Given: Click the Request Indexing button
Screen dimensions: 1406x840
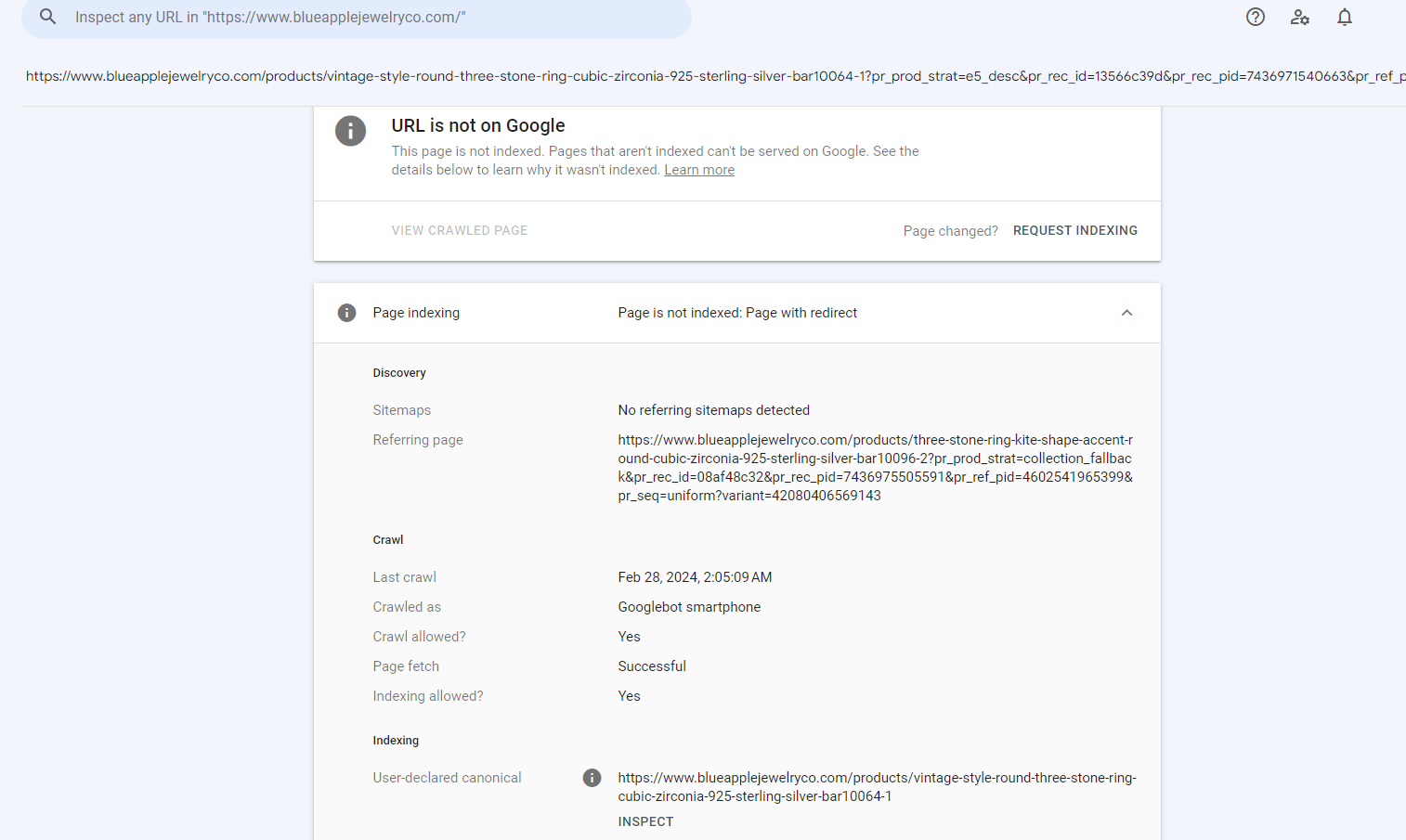Looking at the screenshot, I should click(1074, 230).
